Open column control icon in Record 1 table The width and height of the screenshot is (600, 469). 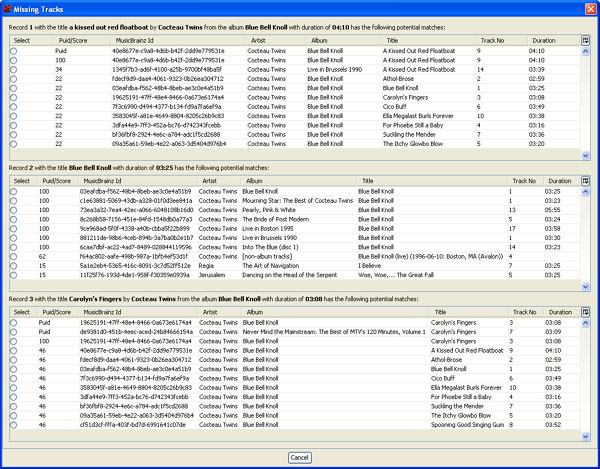585,40
